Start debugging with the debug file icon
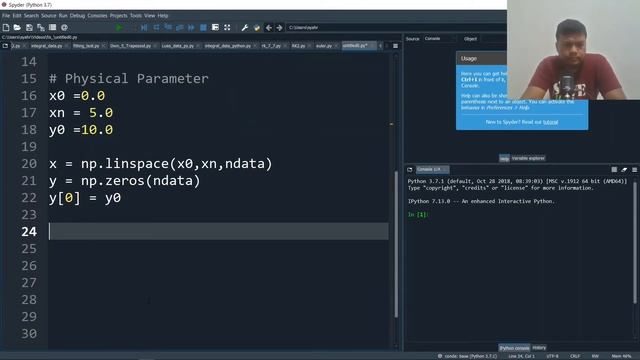The width and height of the screenshot is (640, 360). (x=144, y=28)
